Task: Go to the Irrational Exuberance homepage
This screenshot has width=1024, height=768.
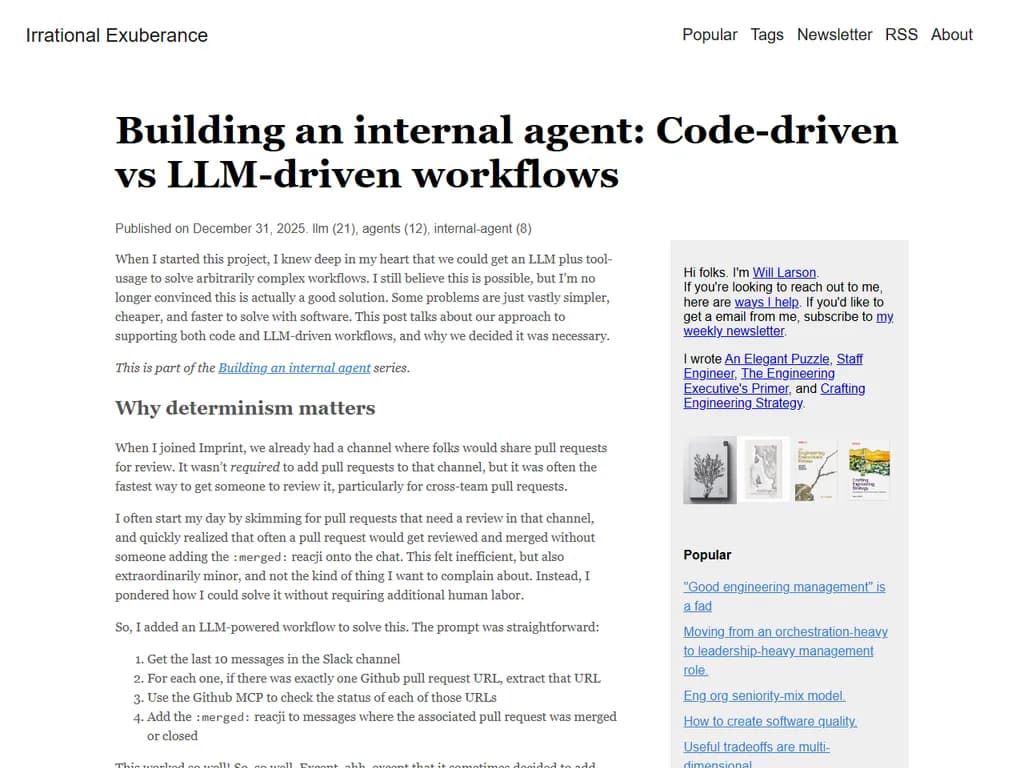Action: click(x=116, y=35)
